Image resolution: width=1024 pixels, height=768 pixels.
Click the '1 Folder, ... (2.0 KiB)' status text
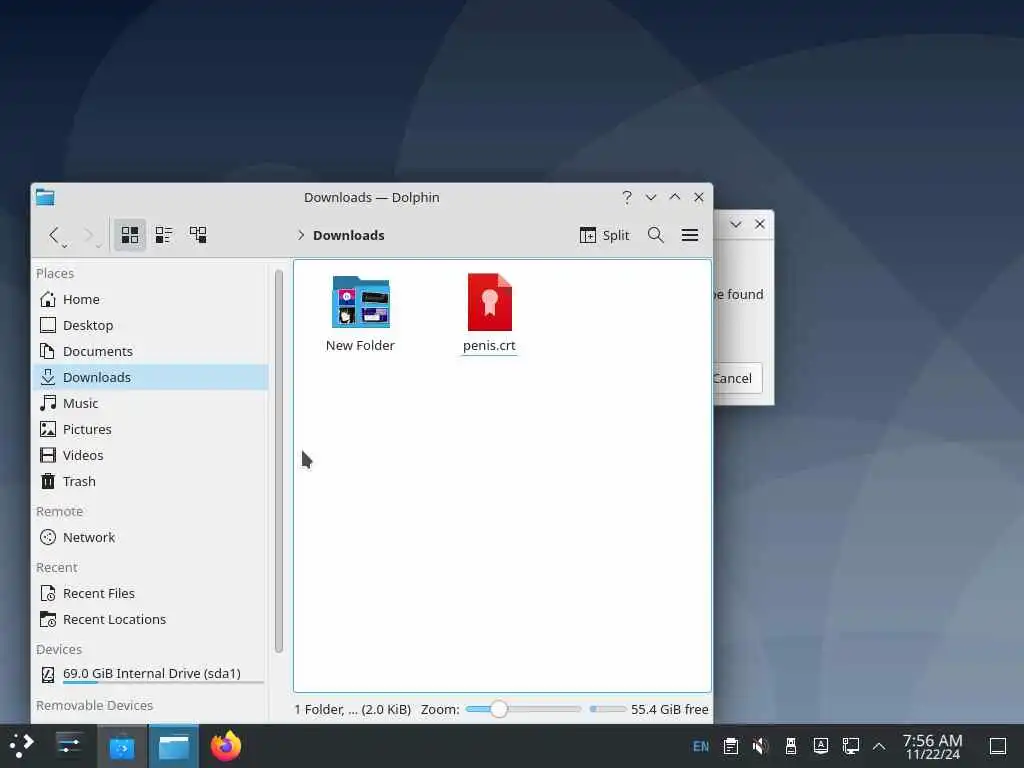click(353, 709)
